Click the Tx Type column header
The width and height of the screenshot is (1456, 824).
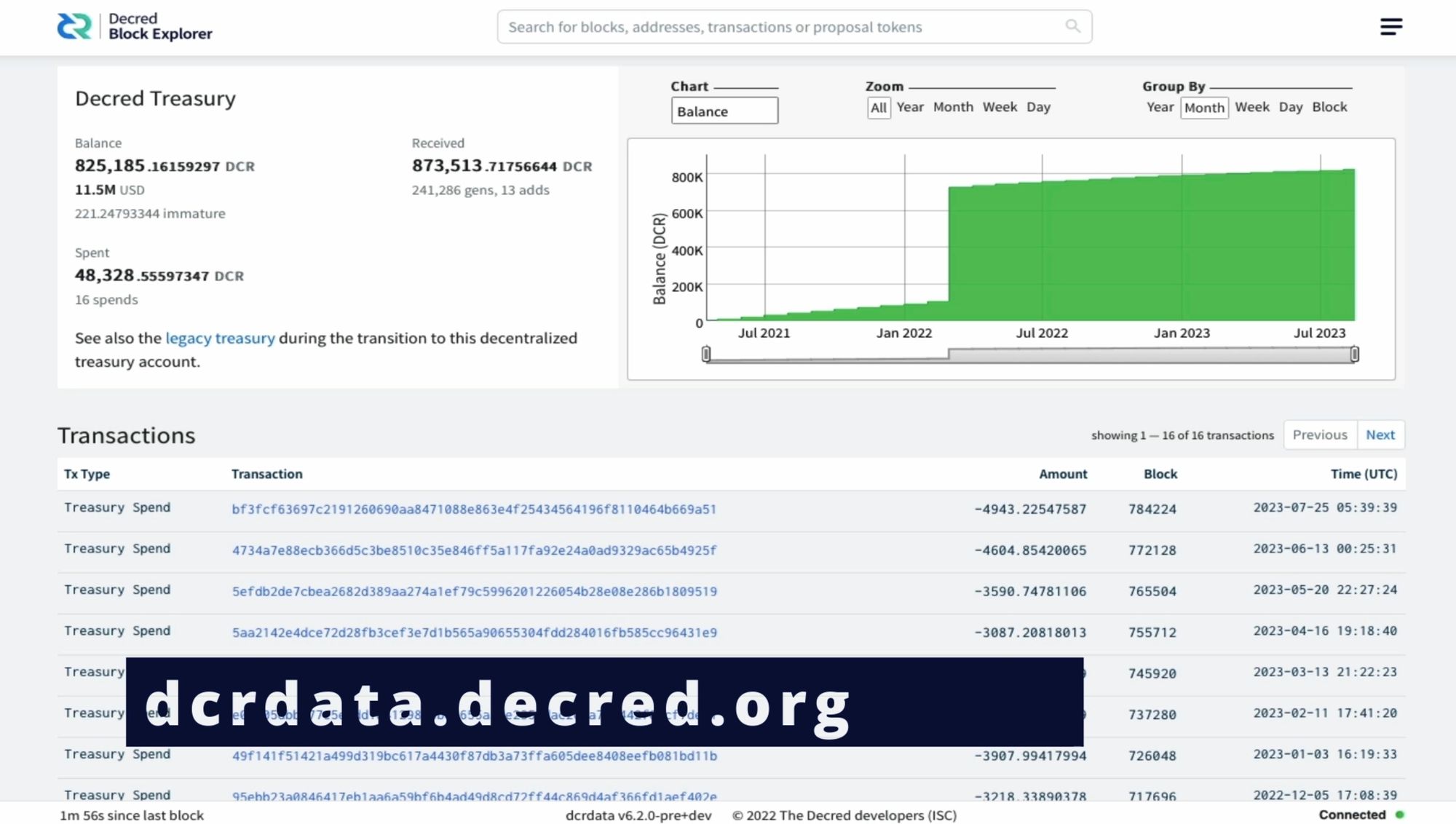click(x=87, y=474)
